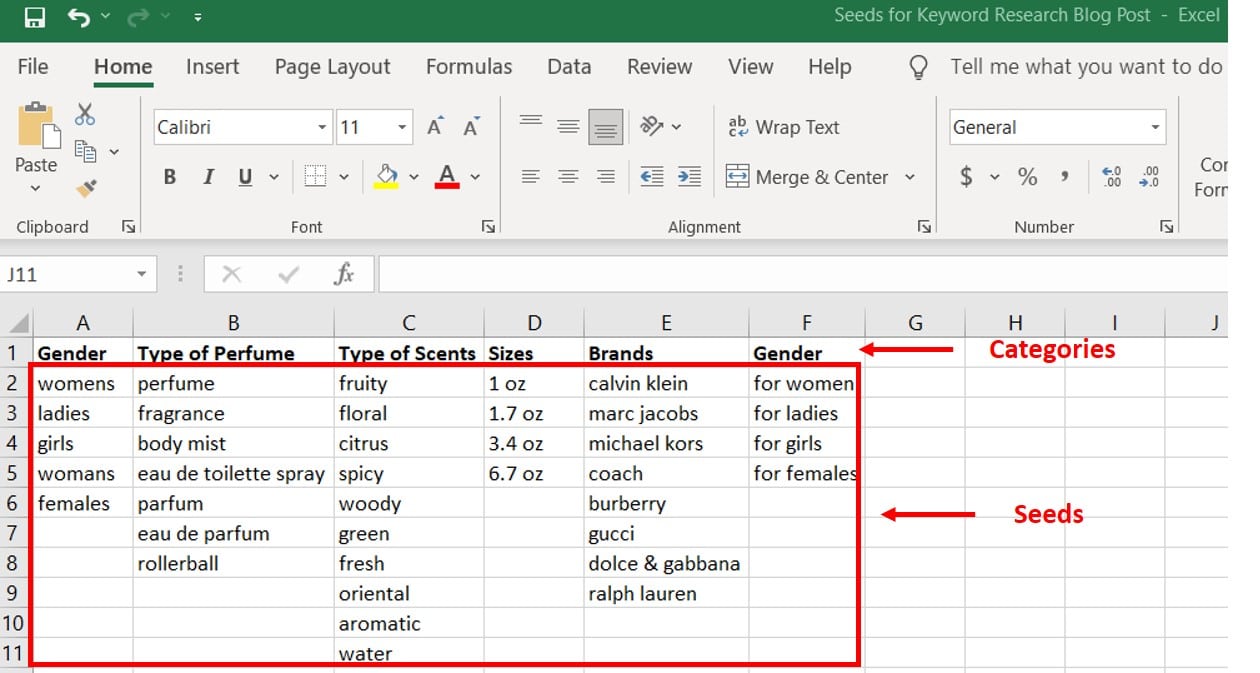This screenshot has width=1260, height=673.
Task: Click the Decrease Decimal icon
Action: (x=1149, y=177)
